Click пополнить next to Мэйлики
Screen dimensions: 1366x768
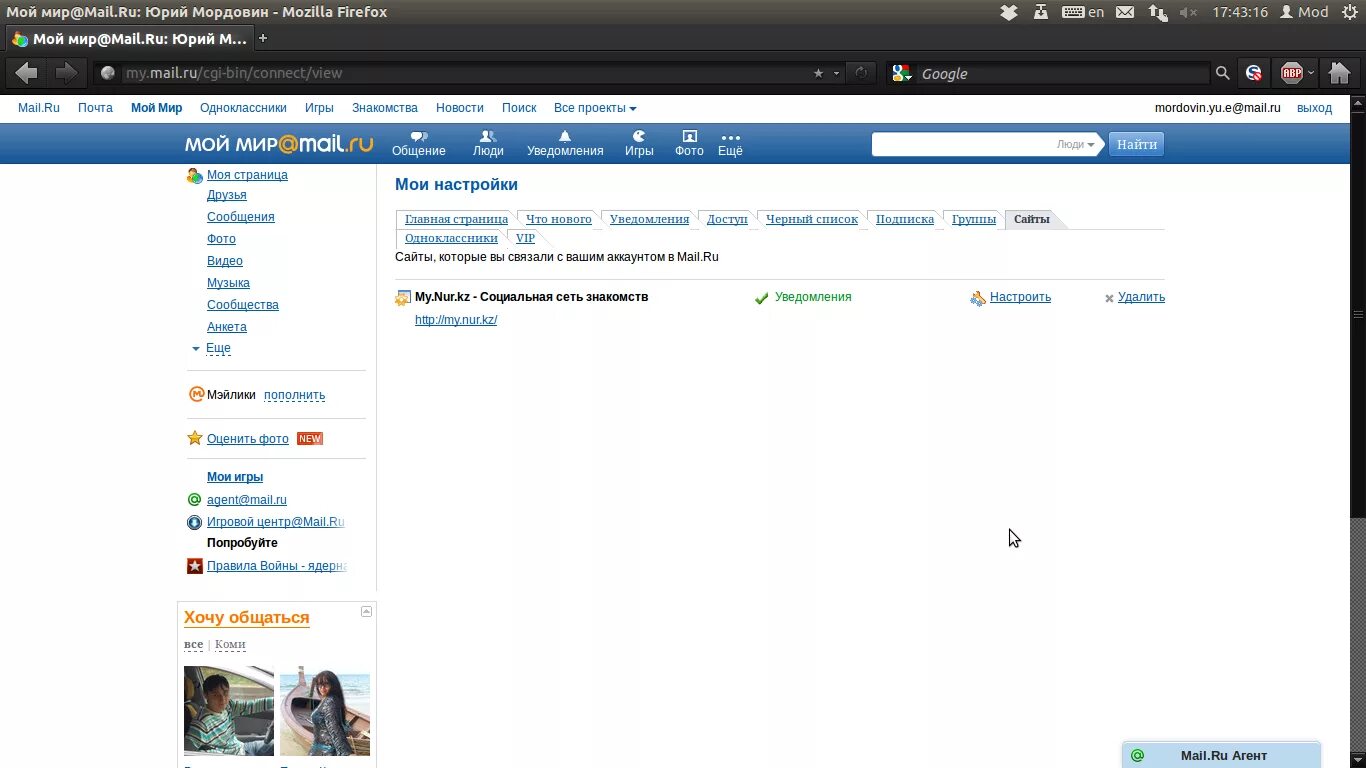294,395
